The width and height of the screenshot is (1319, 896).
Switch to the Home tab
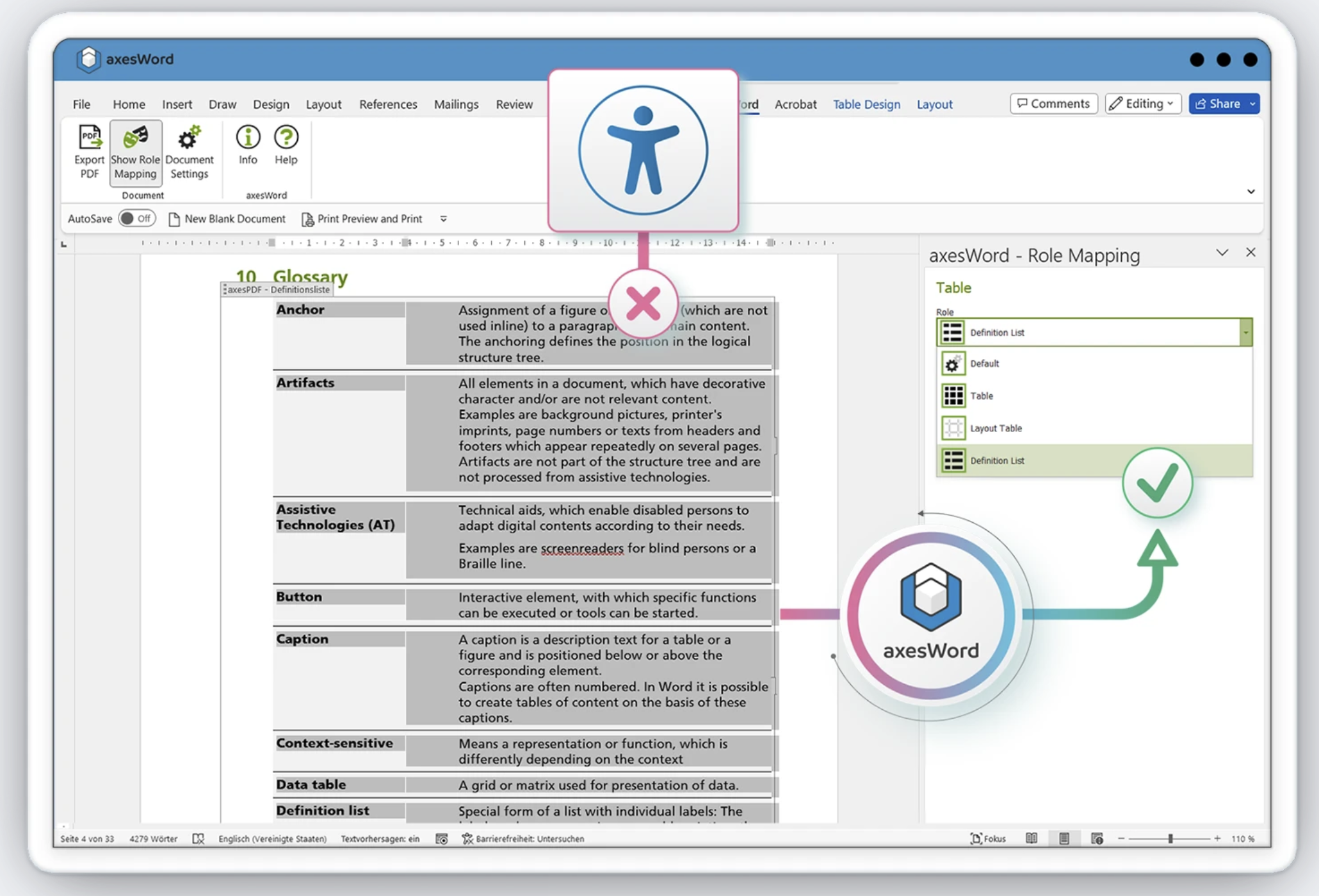click(x=129, y=104)
